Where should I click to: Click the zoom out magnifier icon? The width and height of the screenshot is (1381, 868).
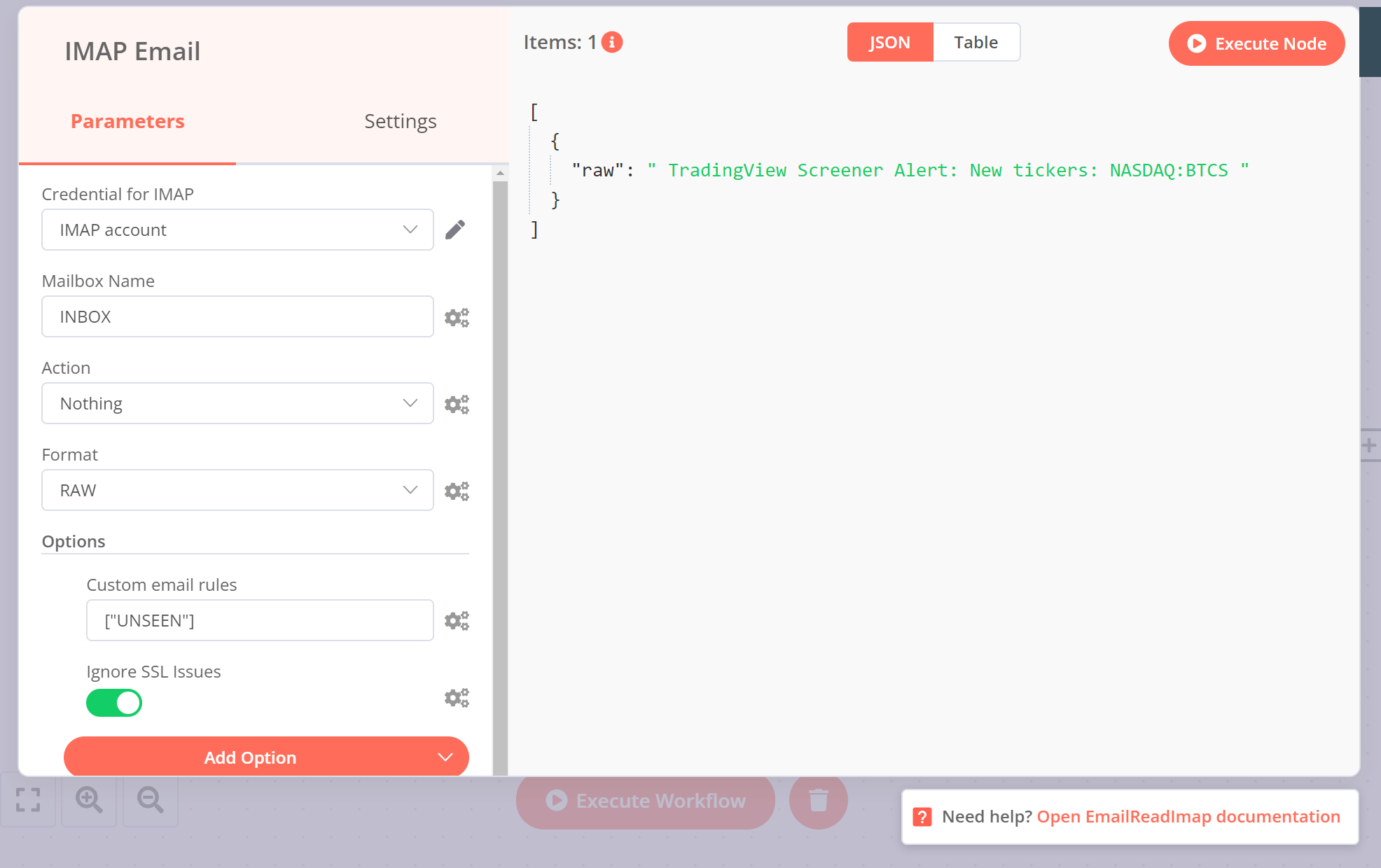click(149, 800)
